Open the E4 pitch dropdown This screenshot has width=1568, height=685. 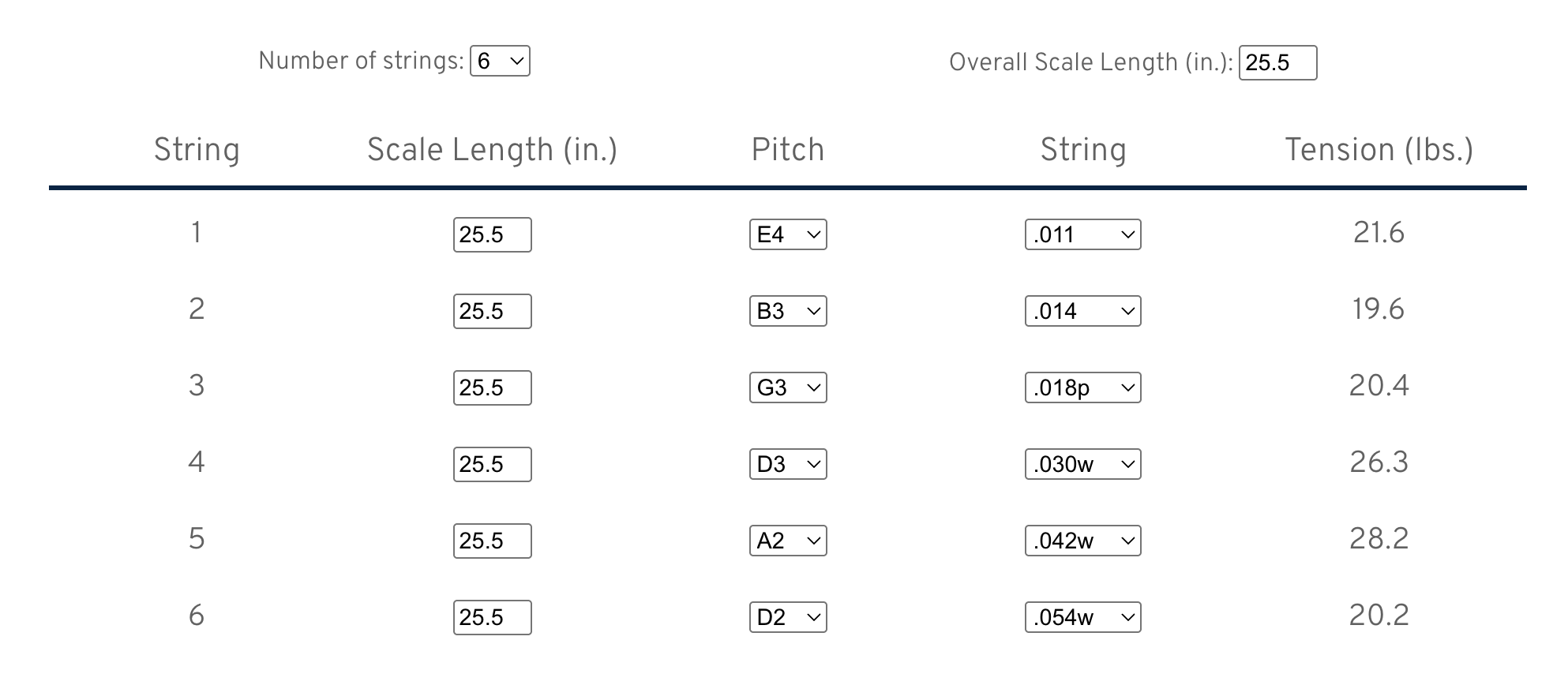tap(788, 234)
